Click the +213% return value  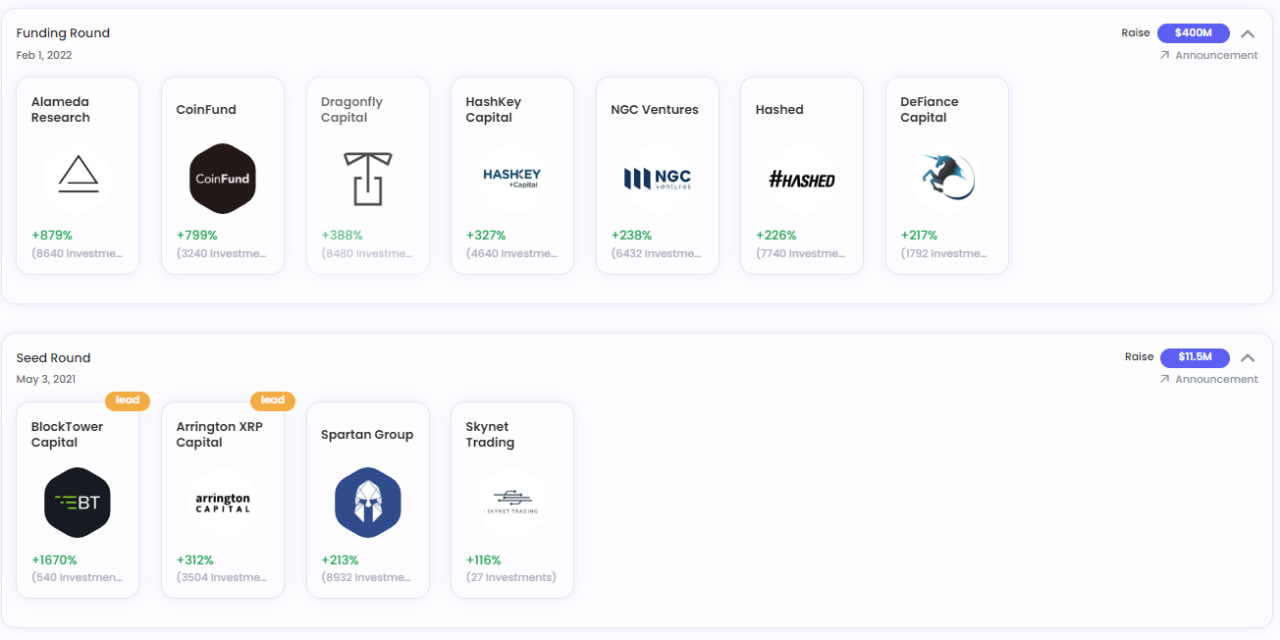(340, 560)
